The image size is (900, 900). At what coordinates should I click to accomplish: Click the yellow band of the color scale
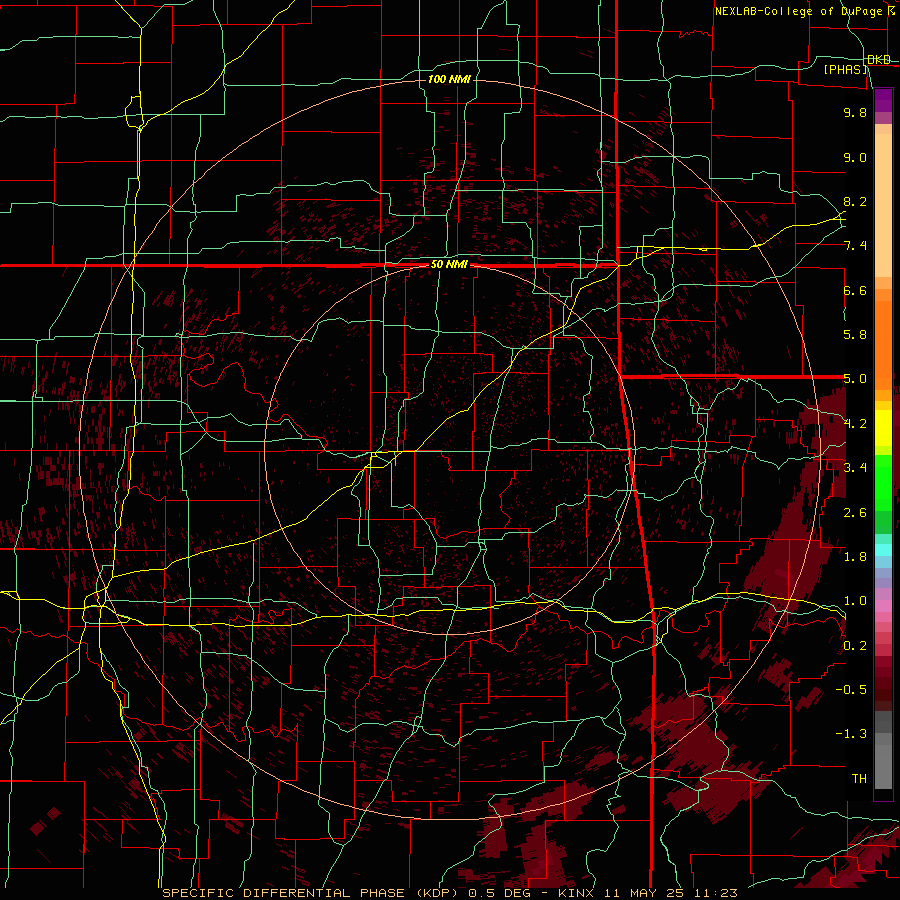point(883,428)
